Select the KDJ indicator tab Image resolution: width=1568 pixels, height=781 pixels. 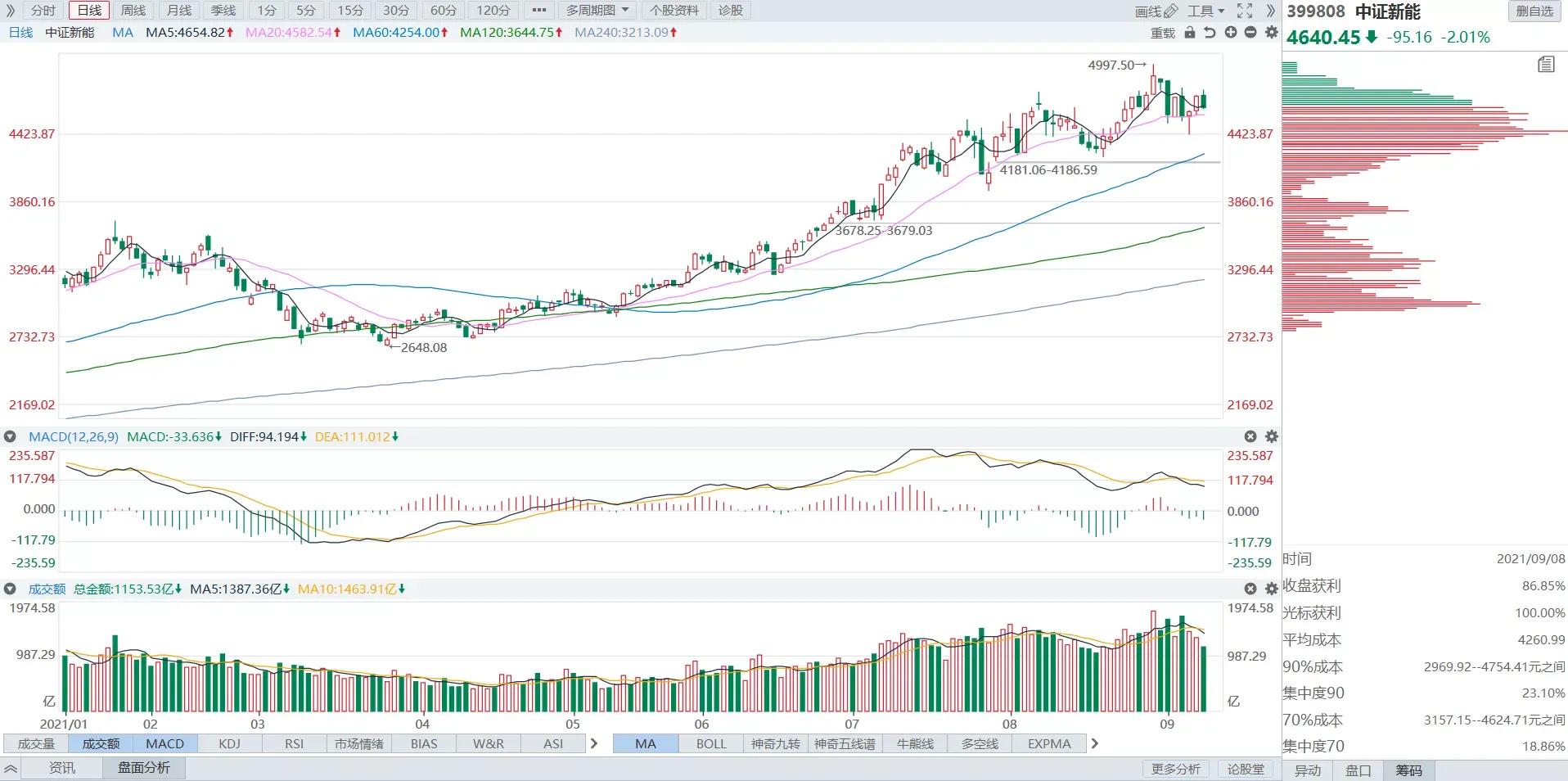(x=230, y=744)
